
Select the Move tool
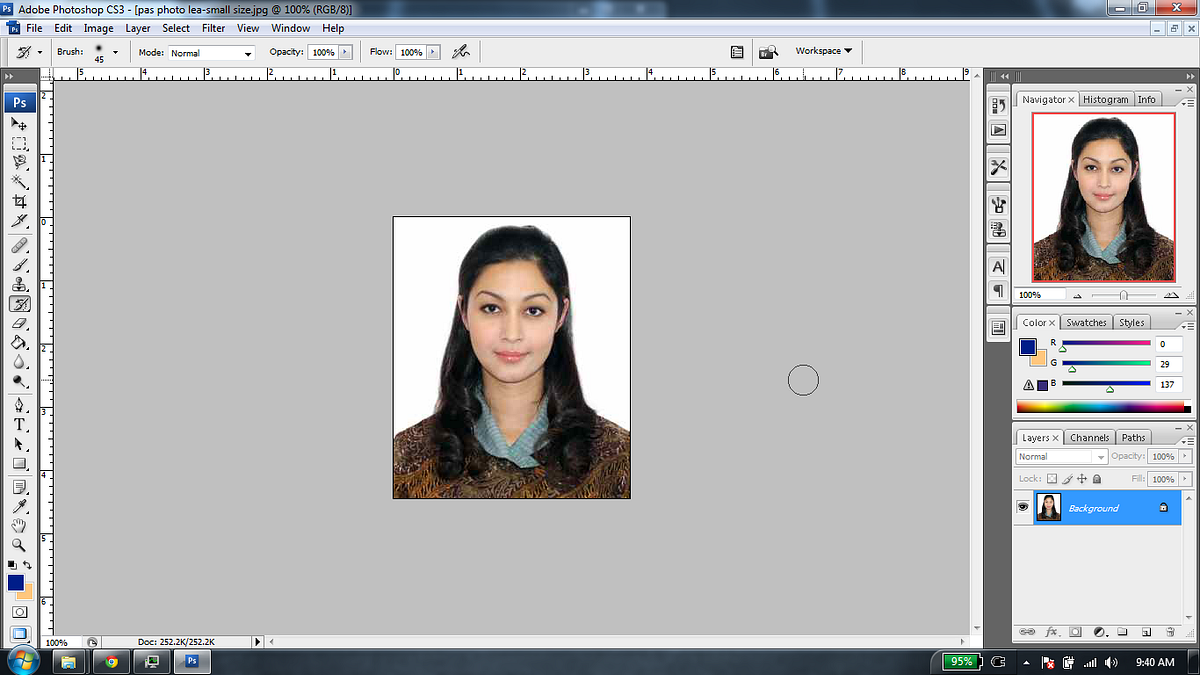coord(18,123)
